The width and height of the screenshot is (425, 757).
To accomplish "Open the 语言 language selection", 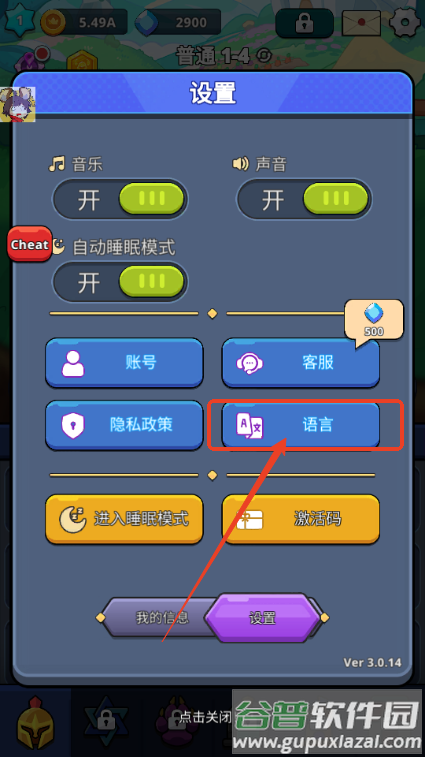I will [300, 425].
